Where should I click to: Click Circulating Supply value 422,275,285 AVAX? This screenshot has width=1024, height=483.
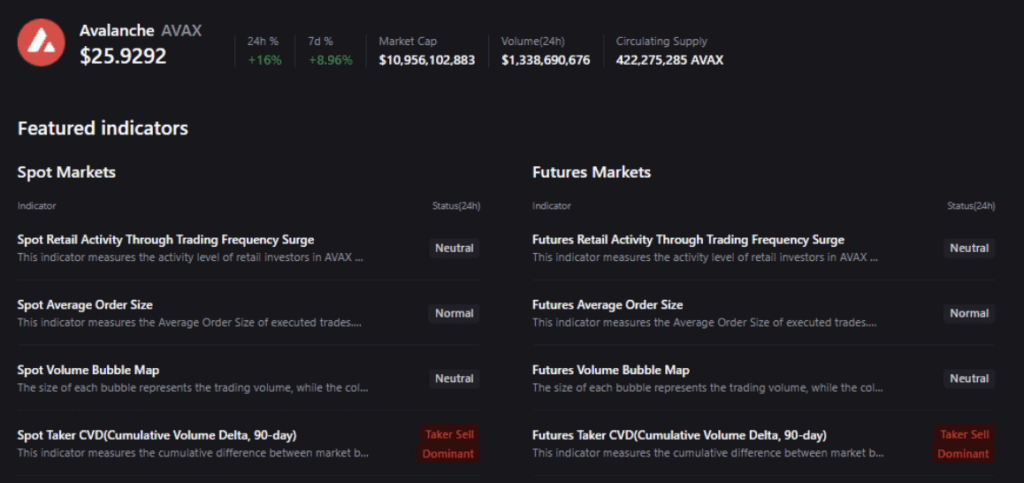(670, 60)
